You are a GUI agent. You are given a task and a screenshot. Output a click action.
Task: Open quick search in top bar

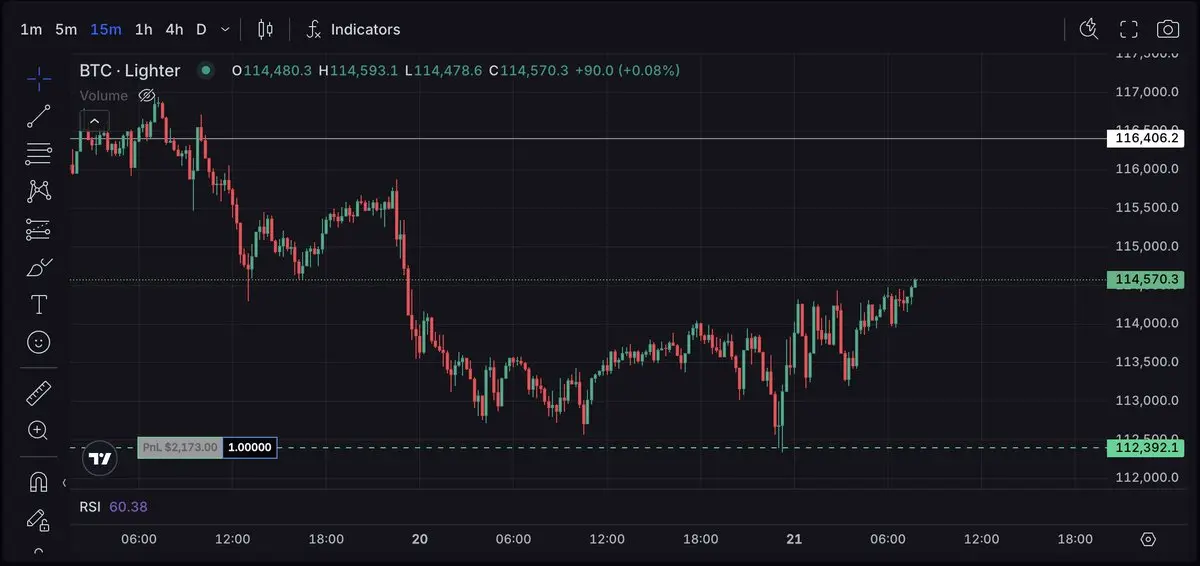[x=1090, y=29]
